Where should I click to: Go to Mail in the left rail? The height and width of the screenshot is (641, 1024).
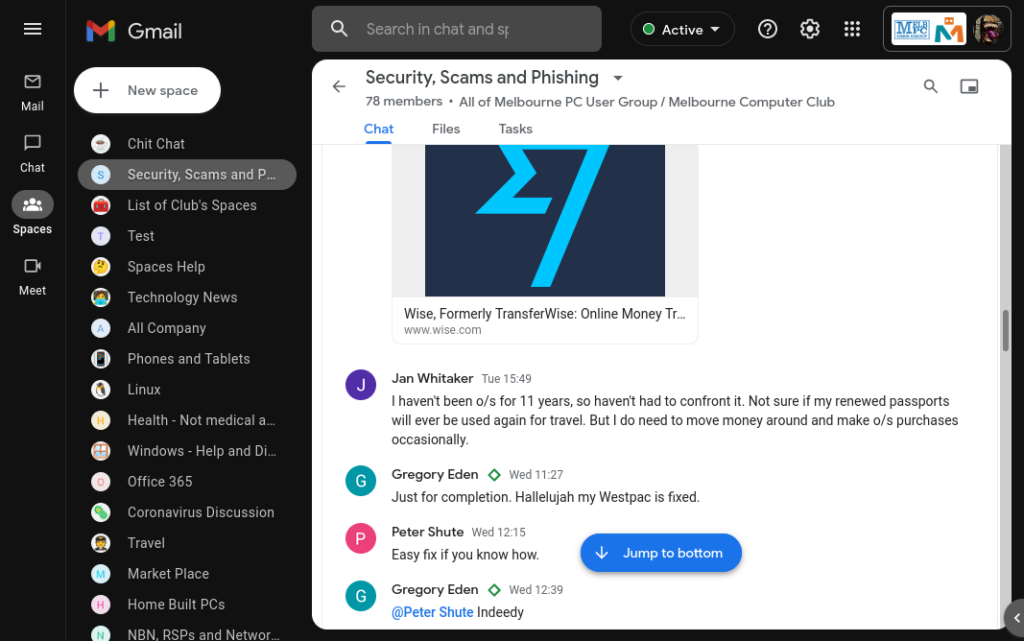point(32,93)
